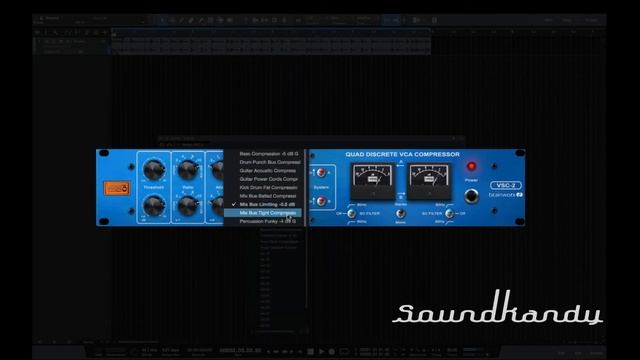The image size is (640, 360).
Task: Select the Drum Punch Bus Compress preset
Action: tap(264, 162)
